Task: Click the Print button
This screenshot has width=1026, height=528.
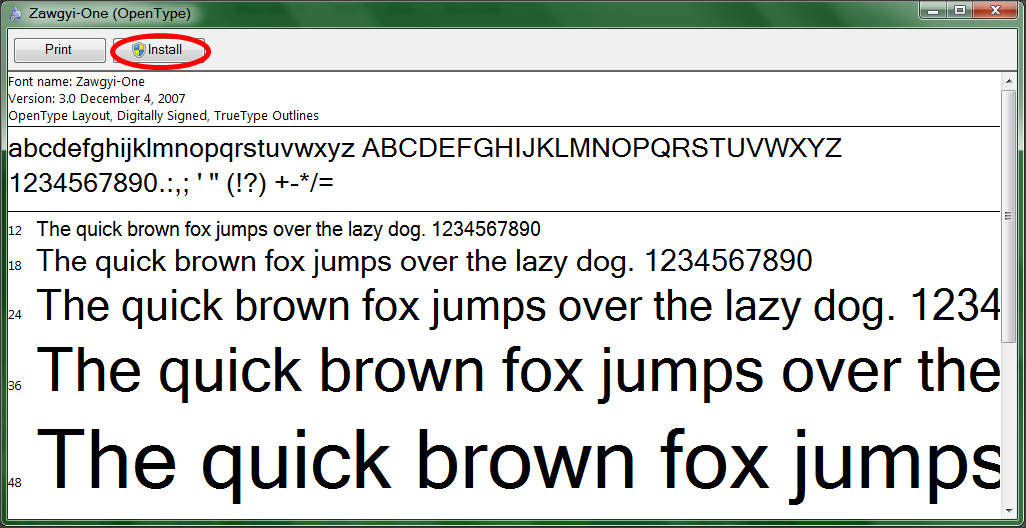Action: (59, 50)
